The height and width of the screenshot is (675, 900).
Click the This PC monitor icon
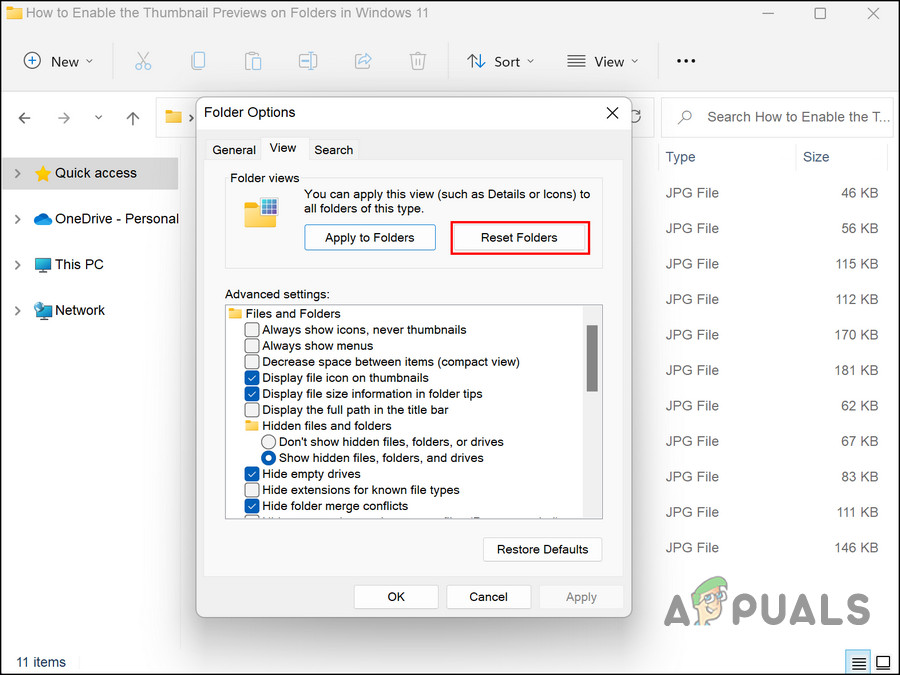click(x=42, y=265)
